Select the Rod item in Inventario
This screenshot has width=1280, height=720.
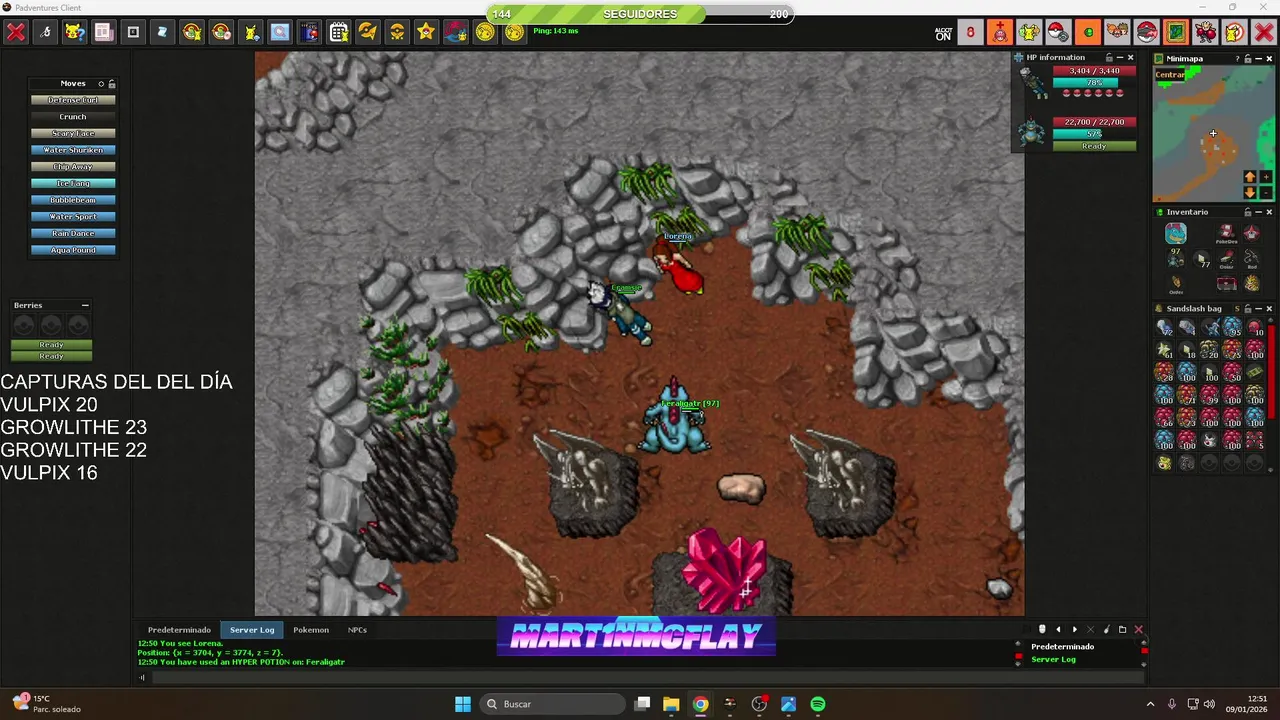tap(1252, 261)
